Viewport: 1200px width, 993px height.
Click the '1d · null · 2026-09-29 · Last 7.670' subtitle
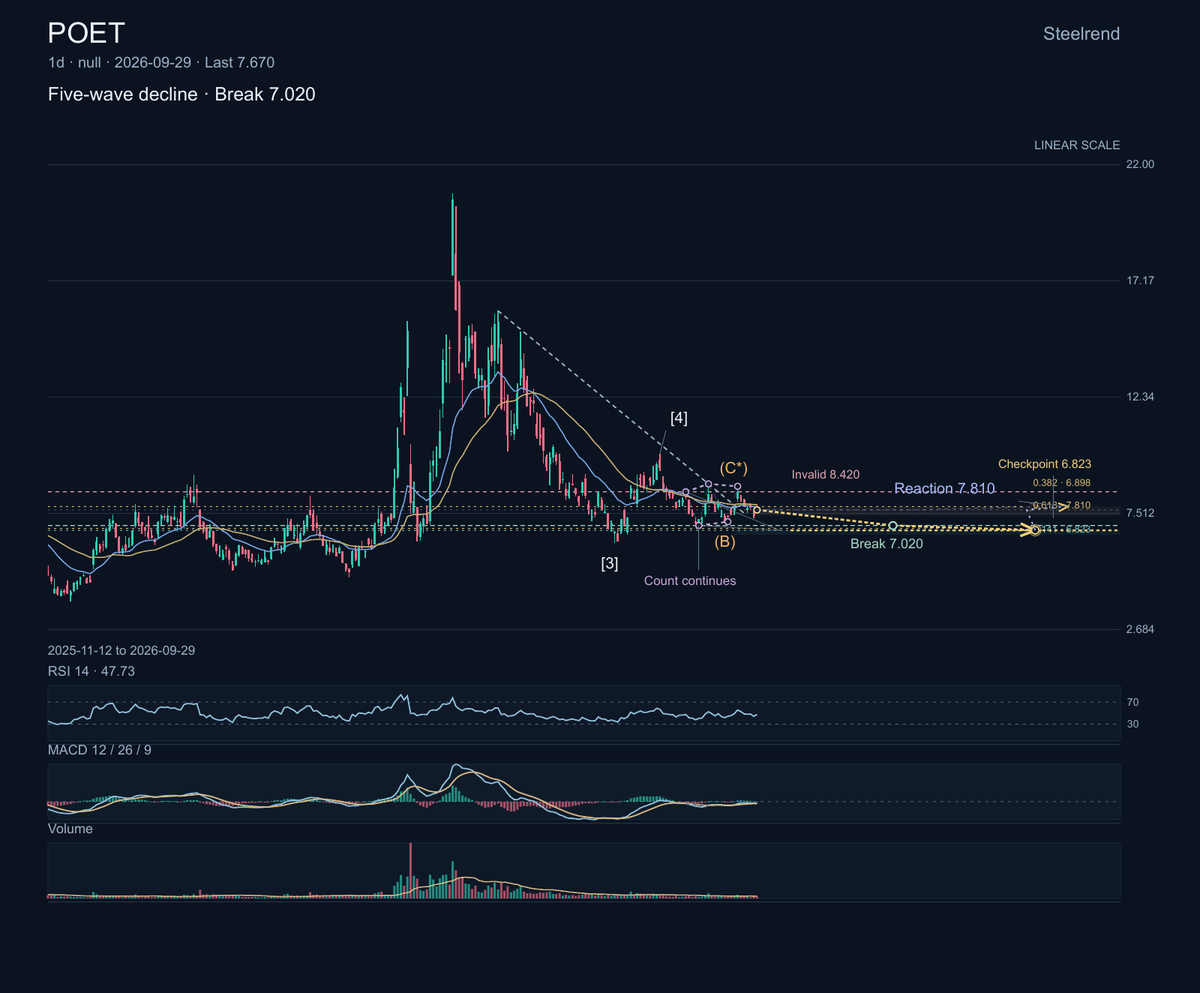click(161, 63)
